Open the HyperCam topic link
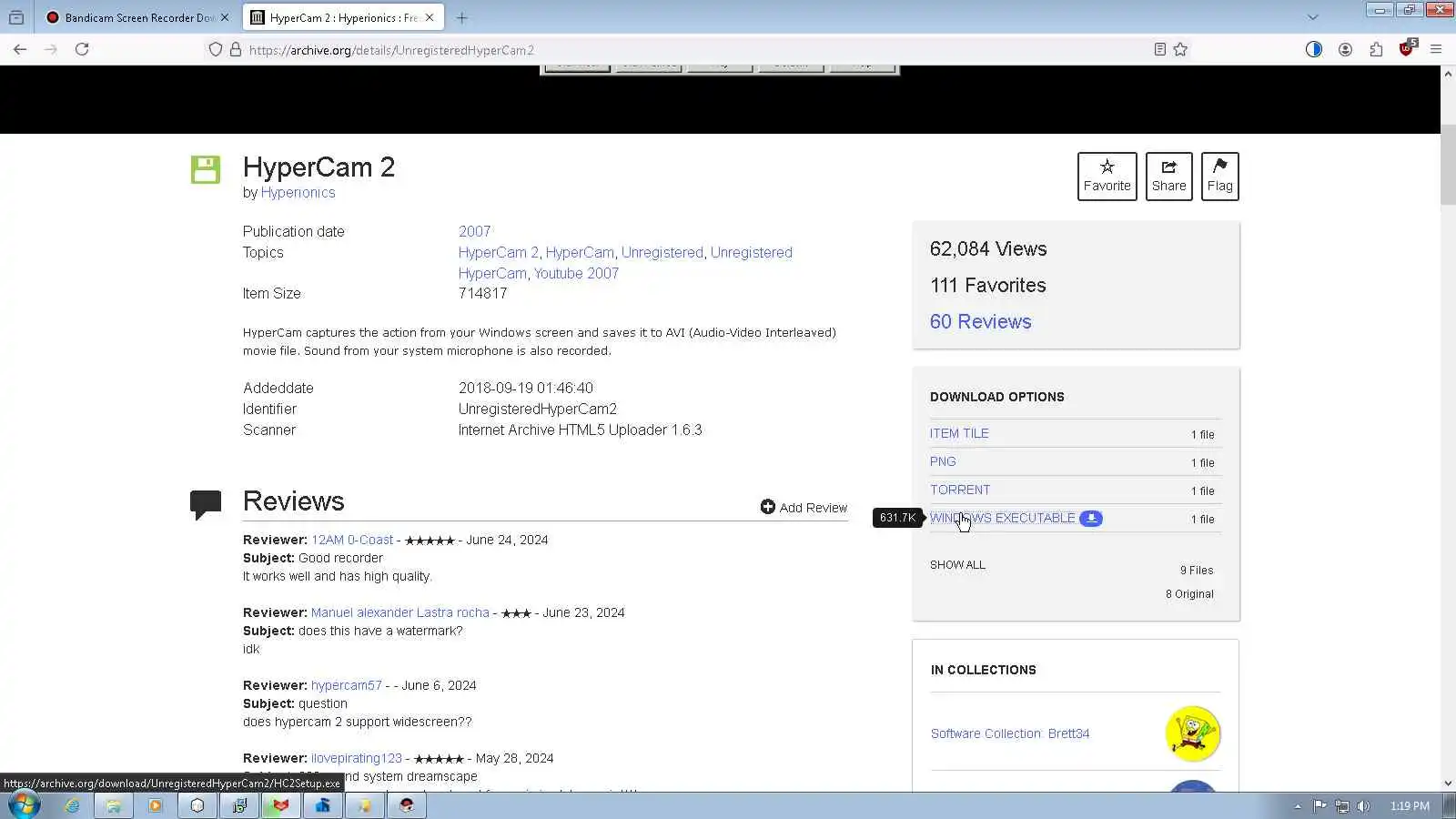 coord(580,253)
